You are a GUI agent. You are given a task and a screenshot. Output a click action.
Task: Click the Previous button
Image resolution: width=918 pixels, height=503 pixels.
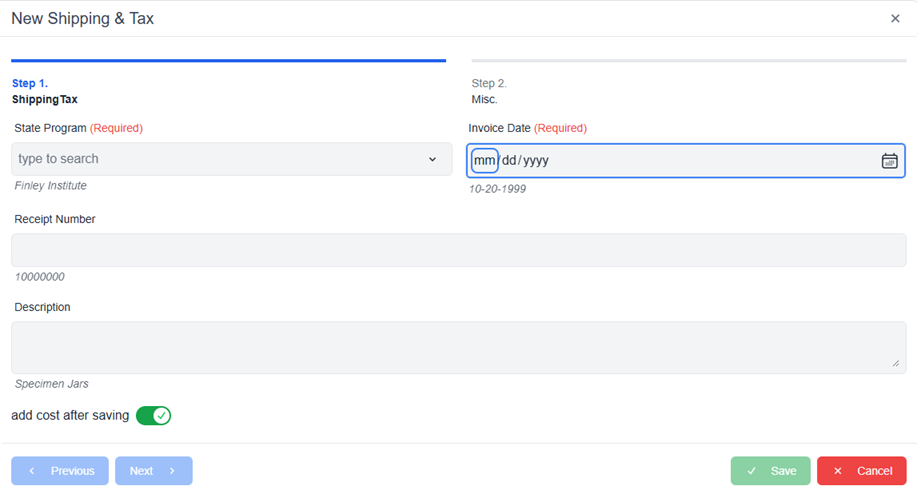click(x=60, y=471)
